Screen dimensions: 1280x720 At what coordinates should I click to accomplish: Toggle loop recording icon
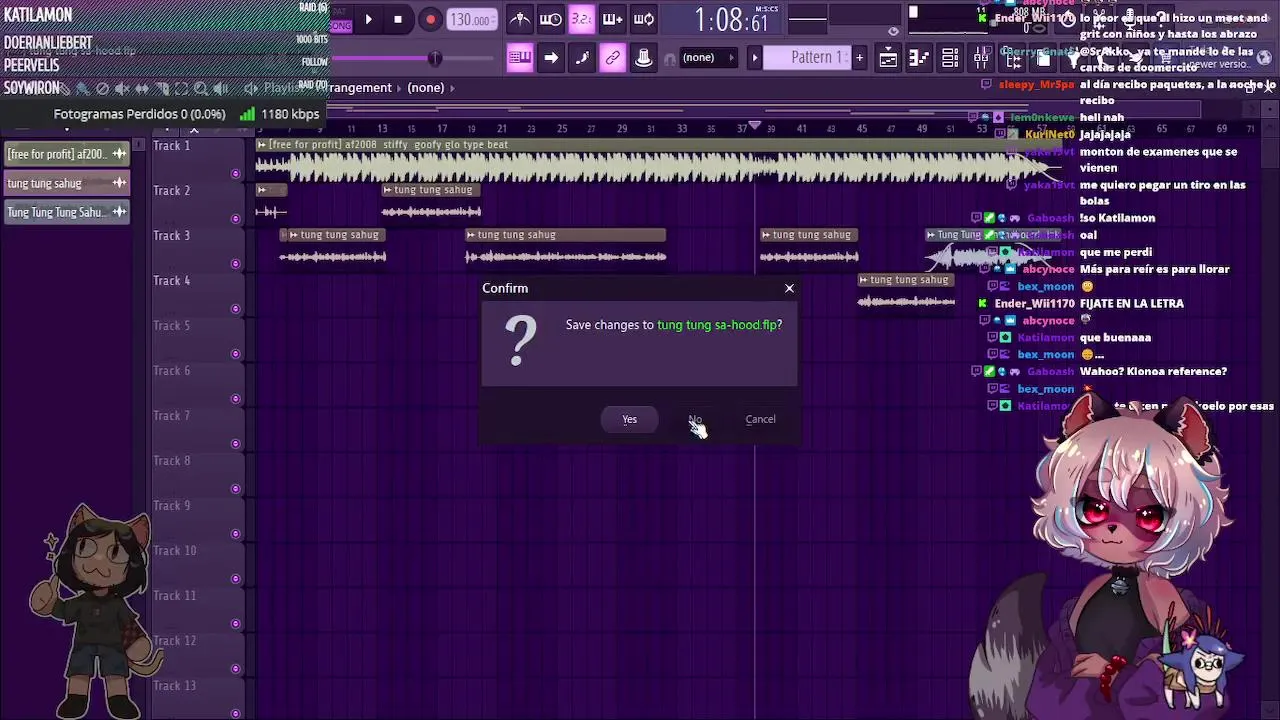(644, 19)
